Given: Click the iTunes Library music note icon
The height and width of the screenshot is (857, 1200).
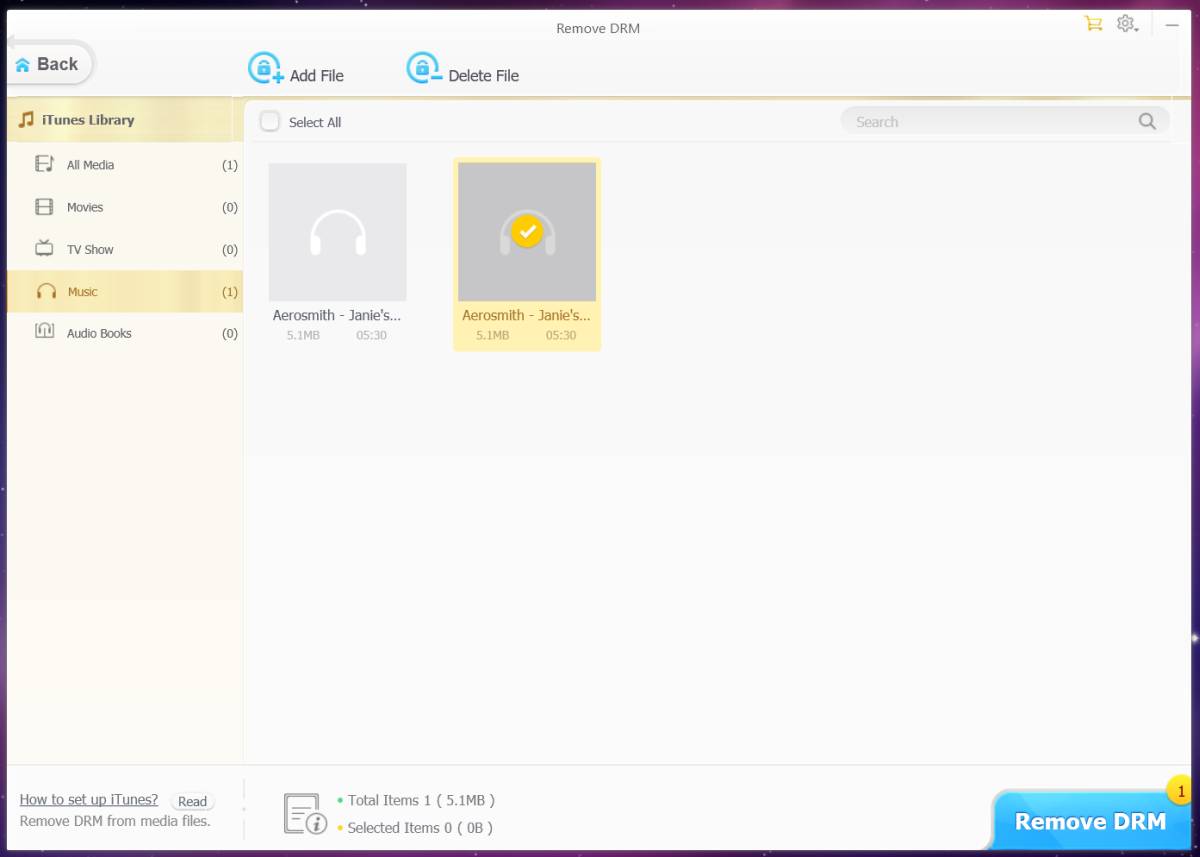Looking at the screenshot, I should (26, 120).
